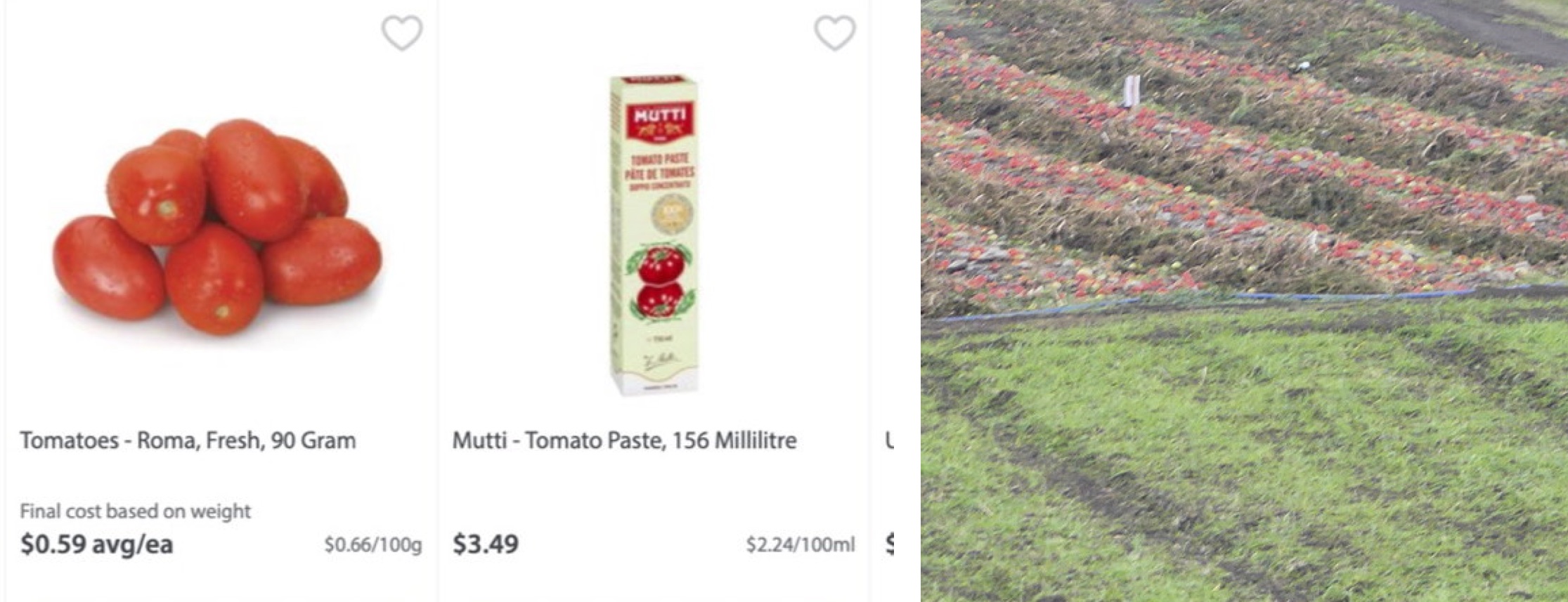Click the cut-off price on third product card
Screen dimensions: 1568x602
(x=890, y=544)
